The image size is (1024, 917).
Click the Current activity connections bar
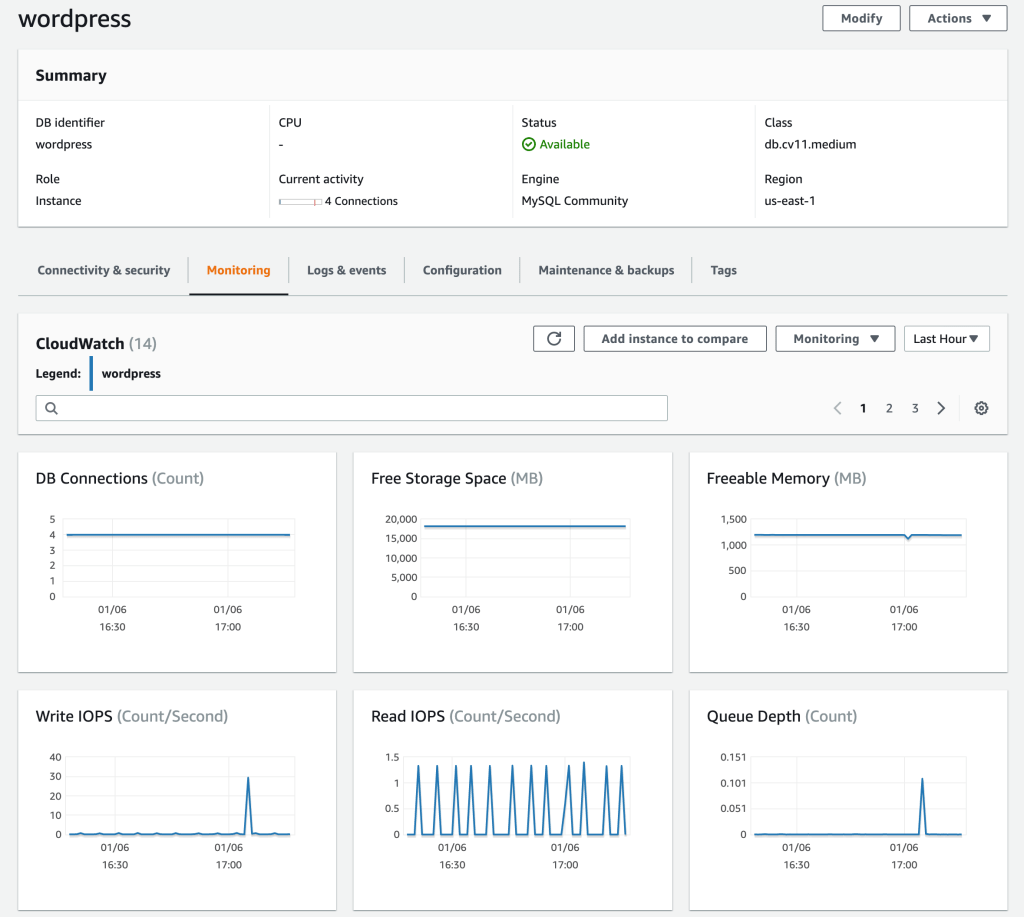(x=300, y=202)
